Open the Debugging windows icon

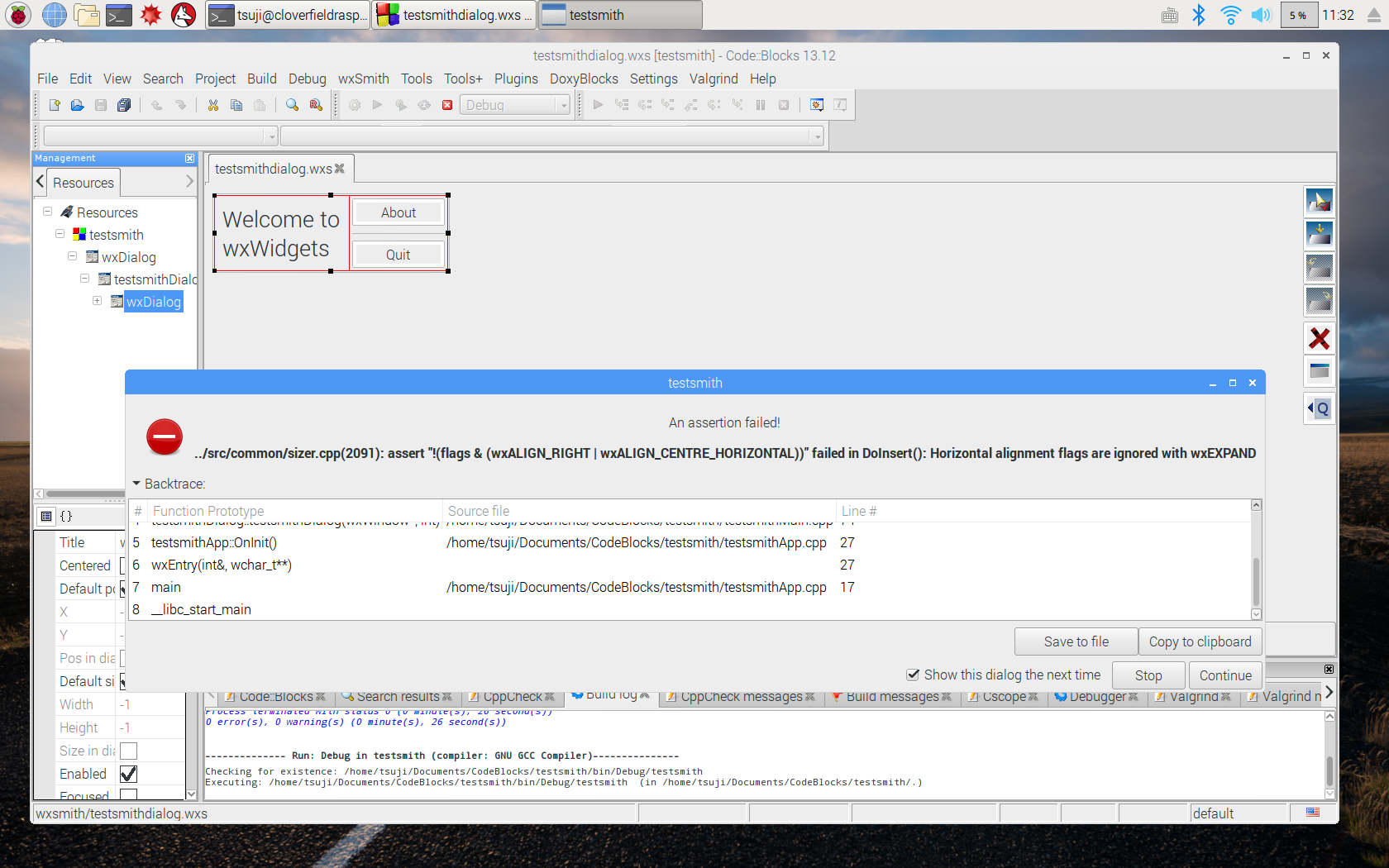(x=817, y=105)
